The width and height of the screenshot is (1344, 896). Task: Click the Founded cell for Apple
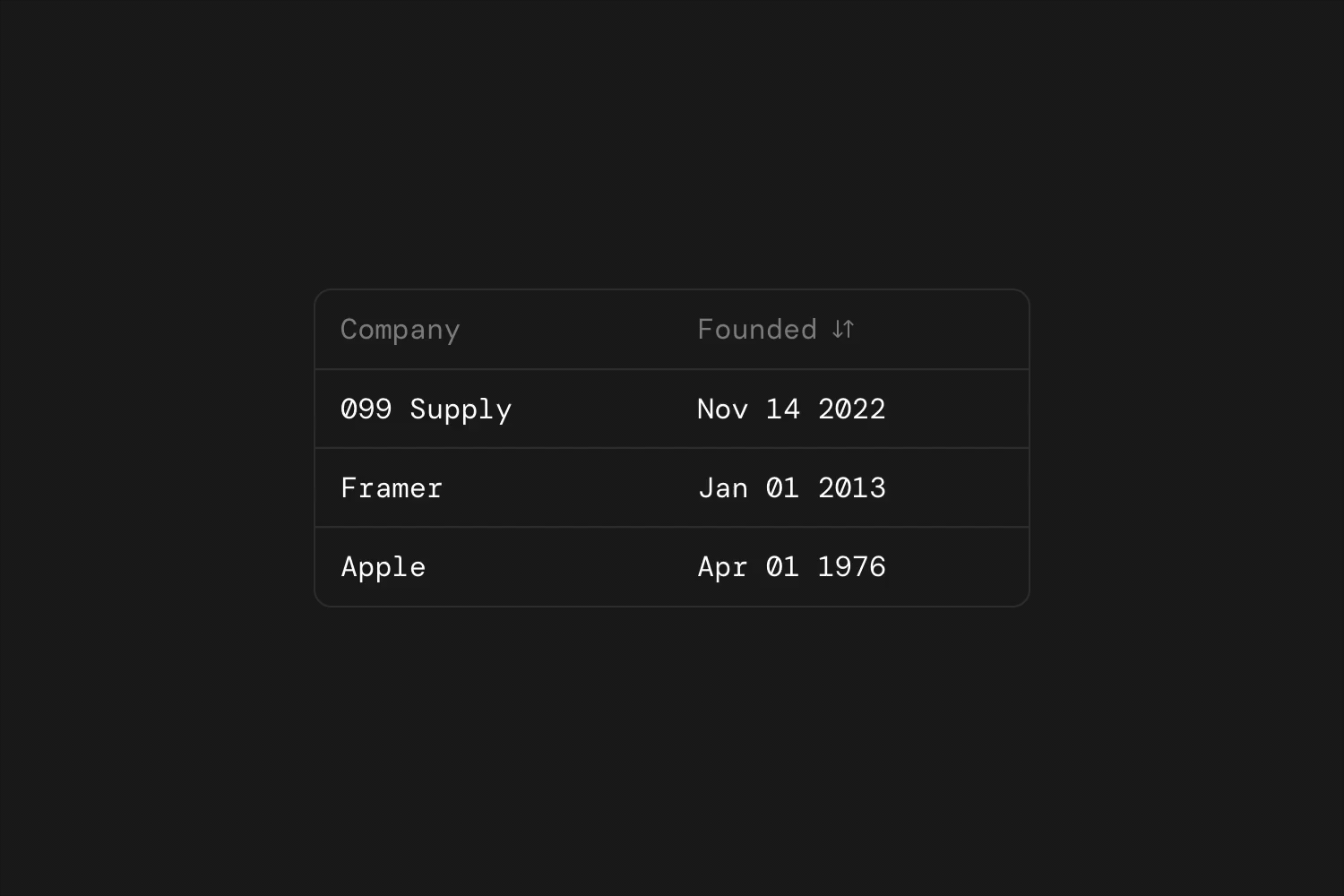point(791,566)
